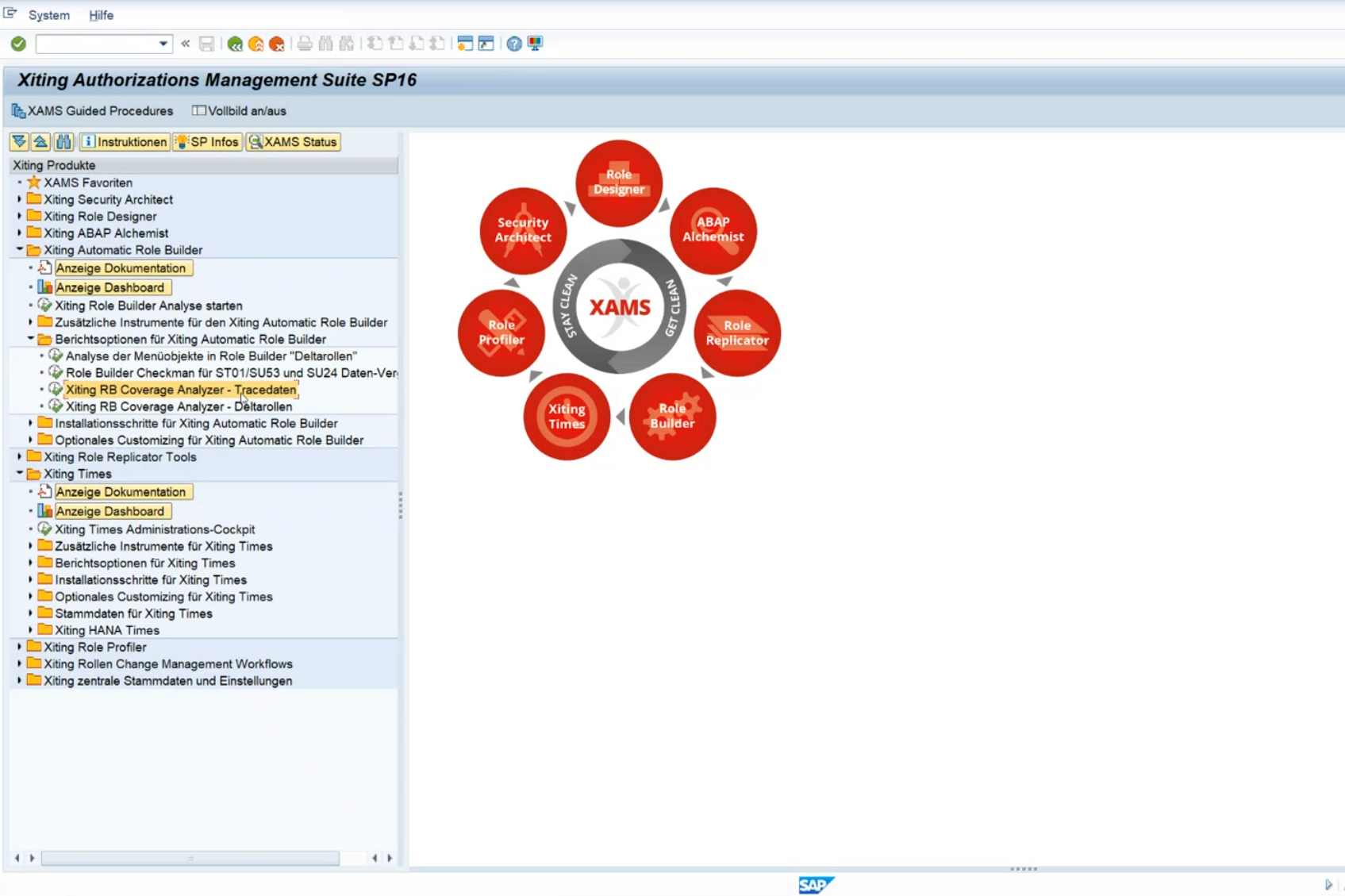Open XAMS Guided Procedures
This screenshot has height=896, width=1345.
[x=92, y=111]
